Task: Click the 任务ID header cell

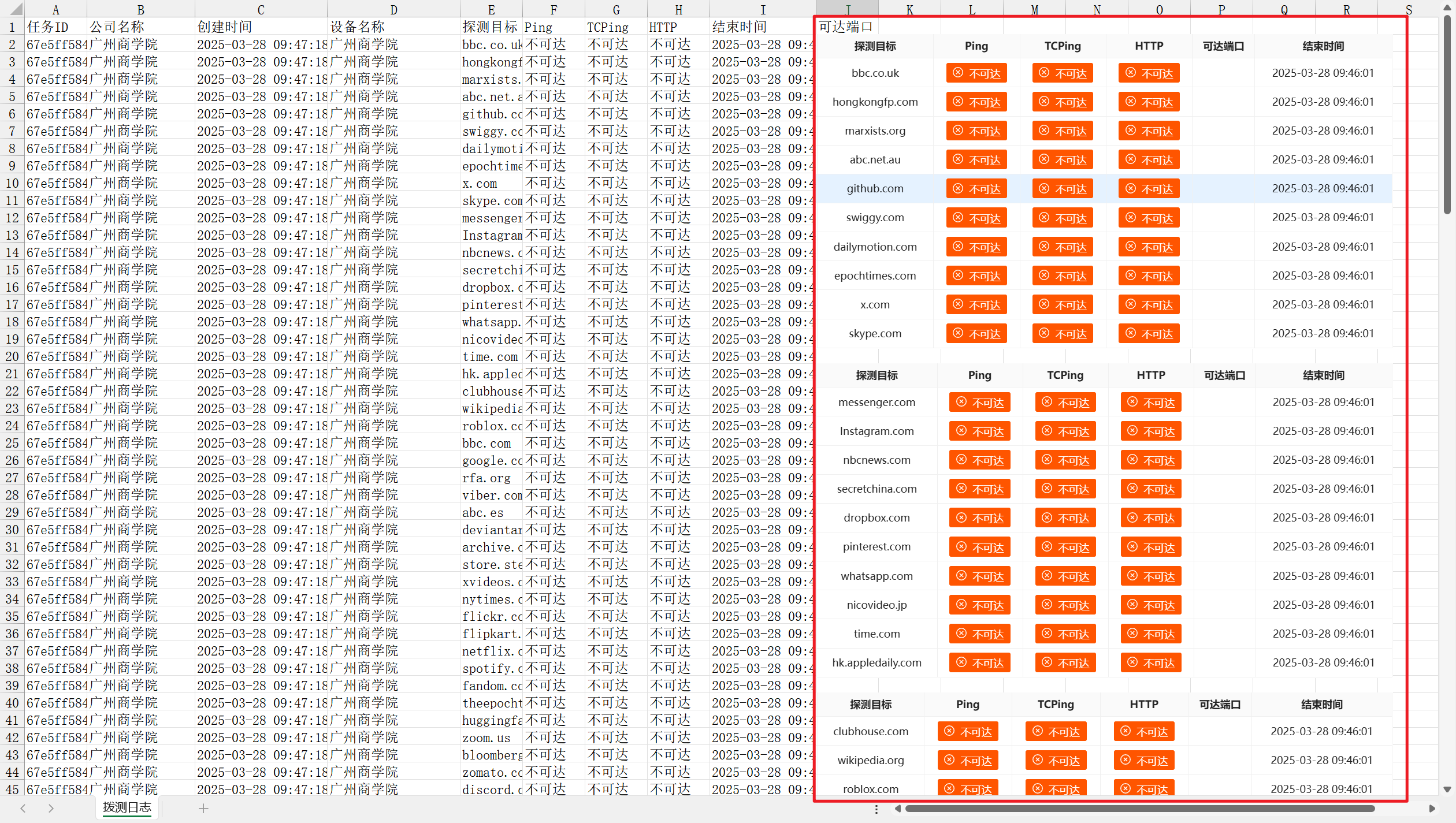Action: pyautogui.click(x=55, y=27)
